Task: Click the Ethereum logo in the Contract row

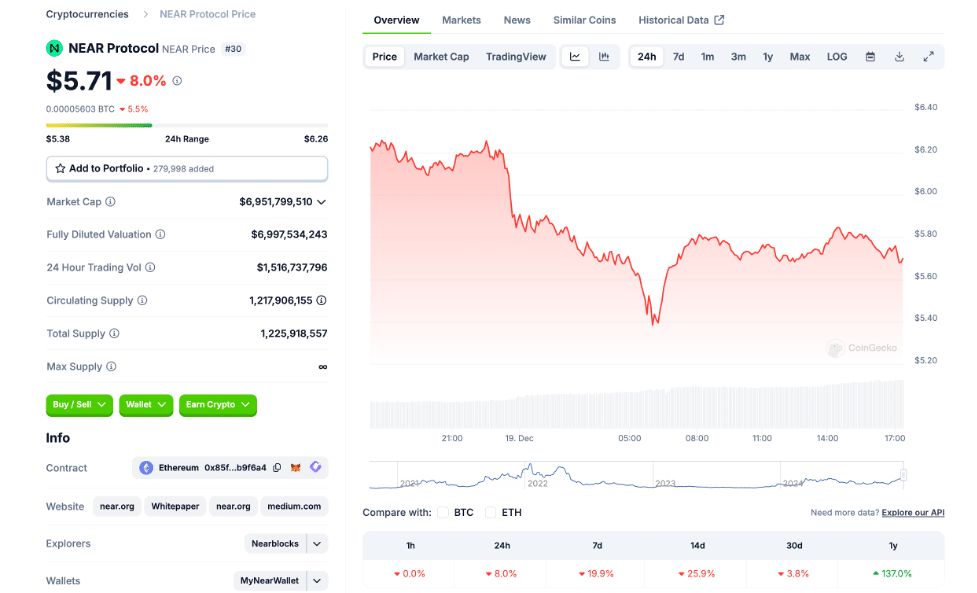Action: 146,468
